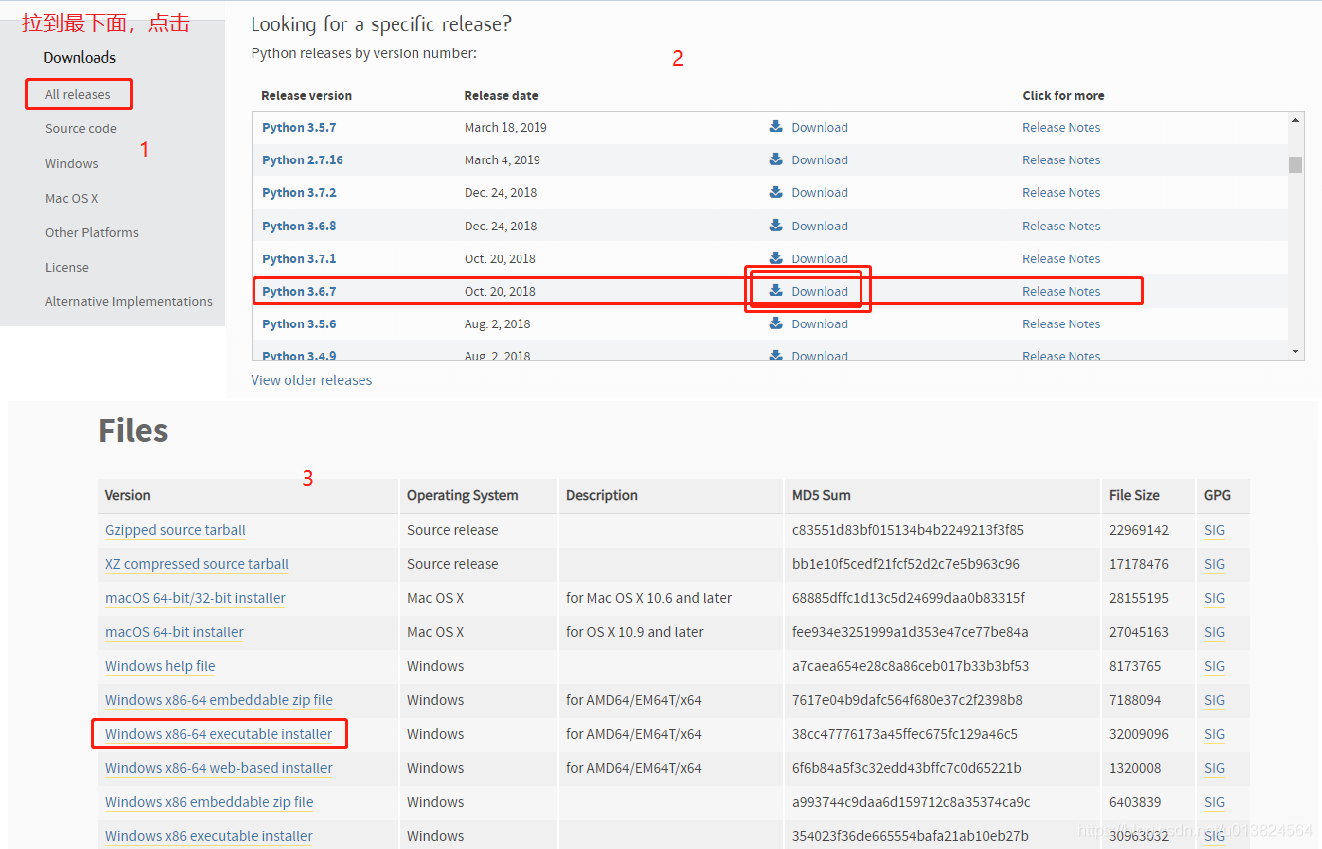Download Windows x86 embeddable zip file
Image resolution: width=1322 pixels, height=849 pixels.
pyautogui.click(x=209, y=802)
